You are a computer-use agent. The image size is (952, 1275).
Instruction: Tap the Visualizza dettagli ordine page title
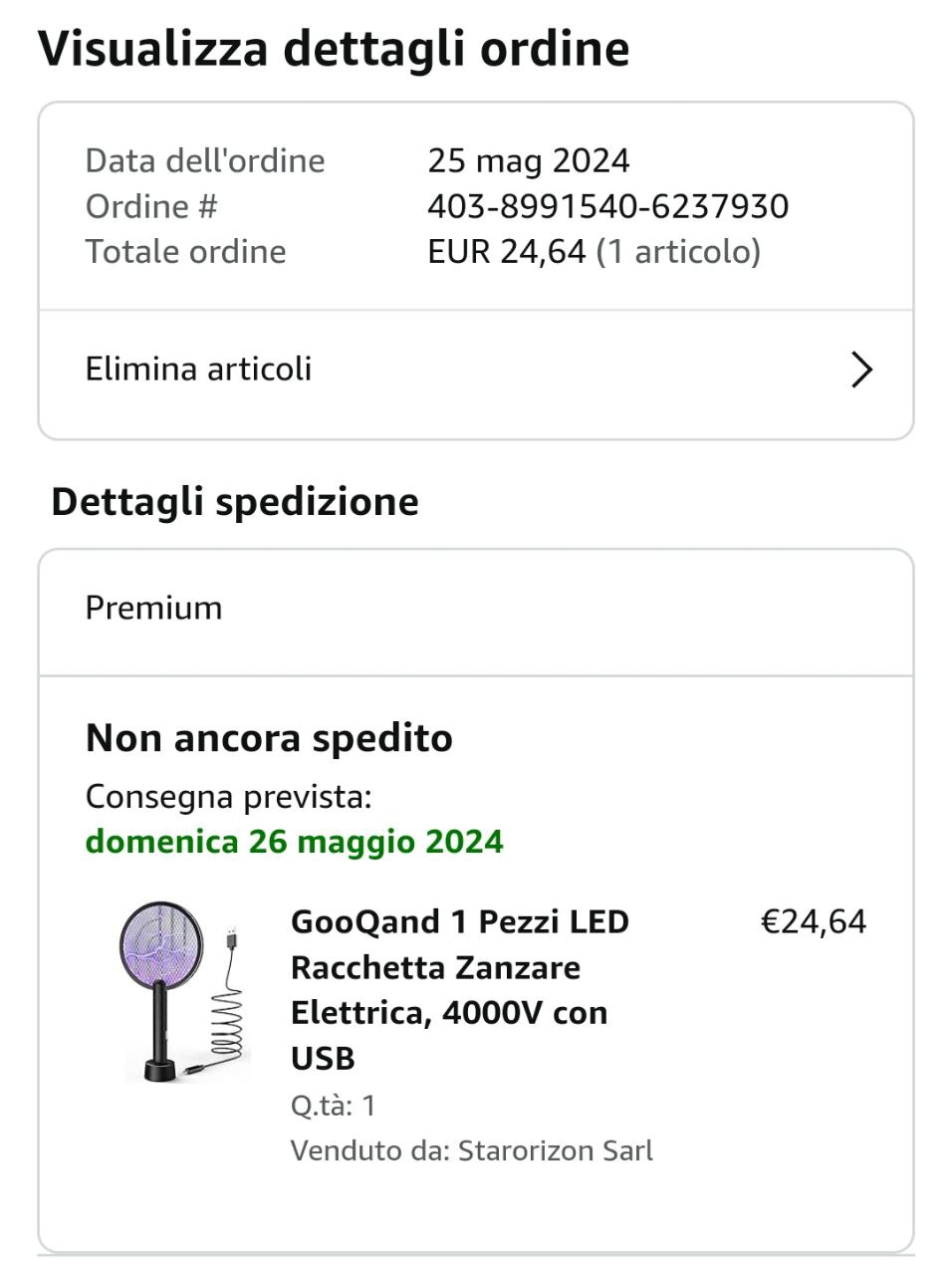point(334,49)
